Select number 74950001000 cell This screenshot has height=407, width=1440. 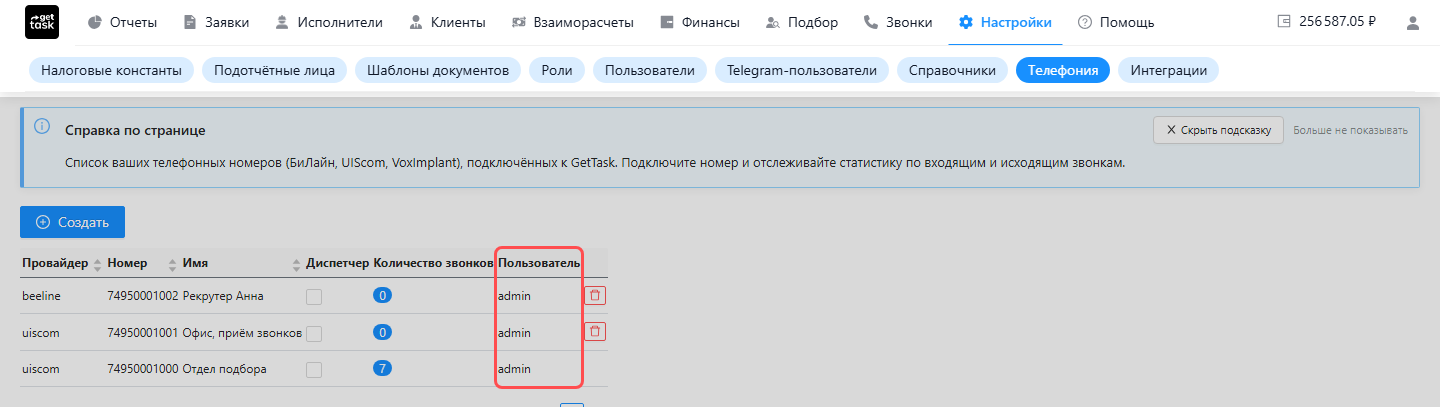click(142, 369)
